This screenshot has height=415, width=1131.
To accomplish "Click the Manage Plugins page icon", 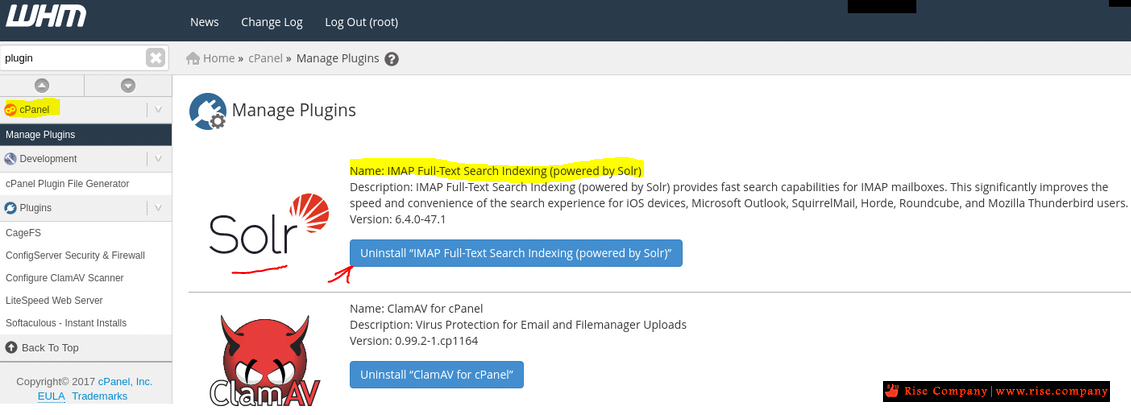I will [x=208, y=112].
